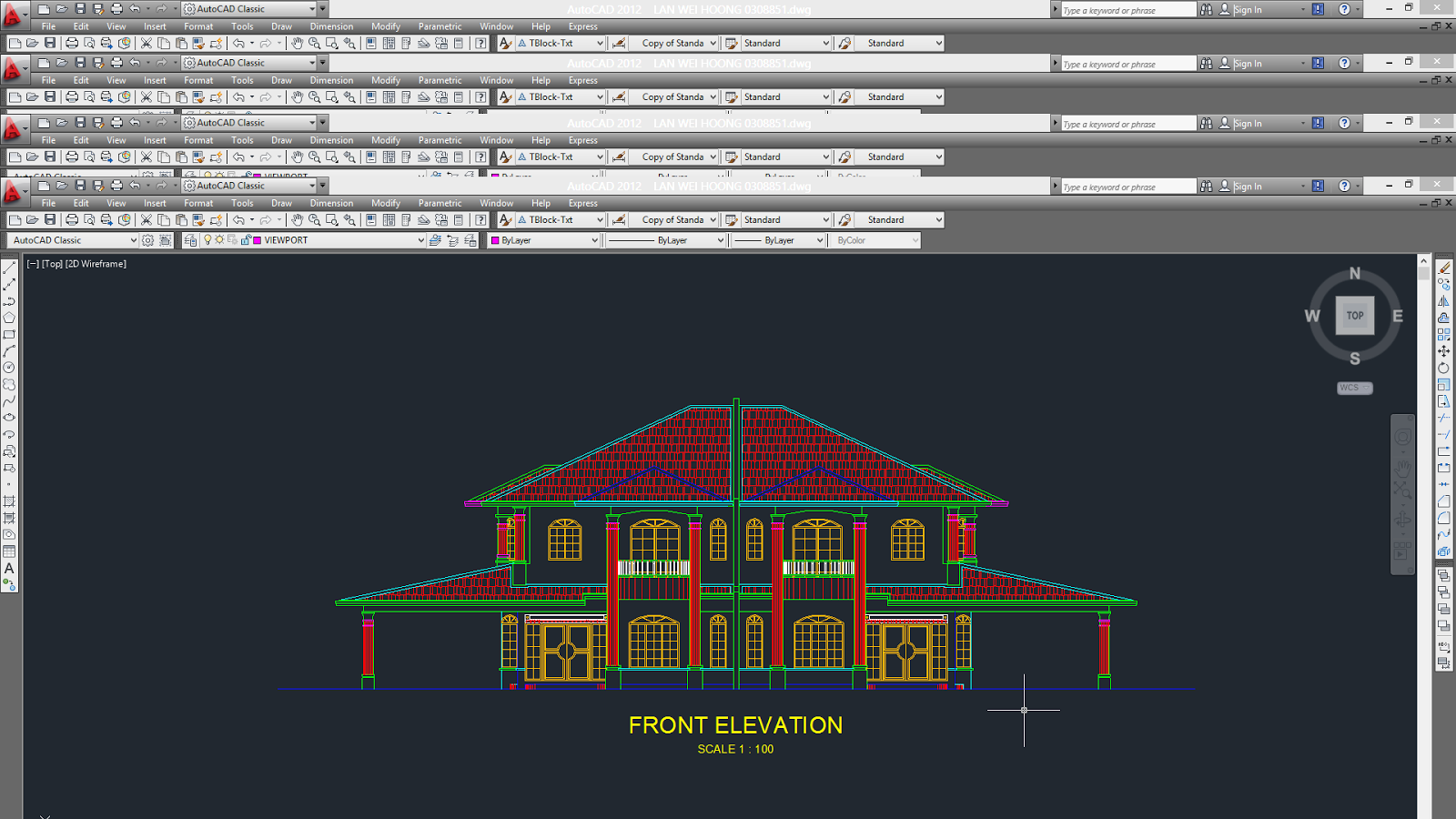Screen dimensions: 1456x819
Task: Toggle the VIEWPORT layer lightbulb off
Action: [x=207, y=240]
